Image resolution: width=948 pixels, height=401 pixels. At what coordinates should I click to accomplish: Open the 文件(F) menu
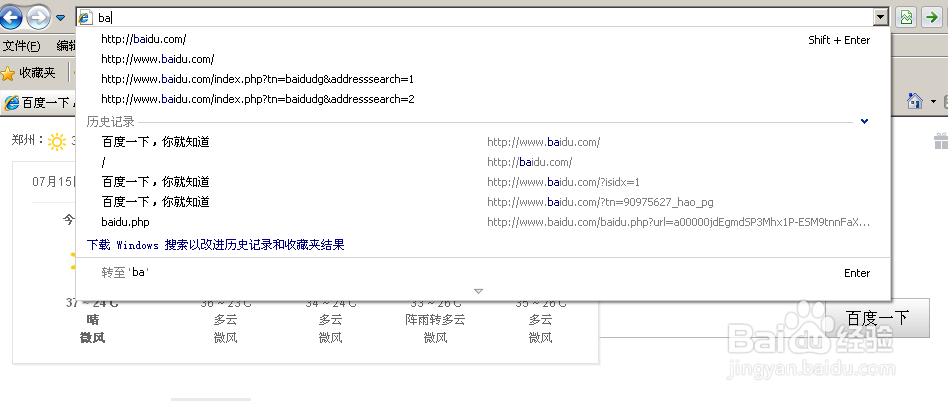pyautogui.click(x=22, y=46)
